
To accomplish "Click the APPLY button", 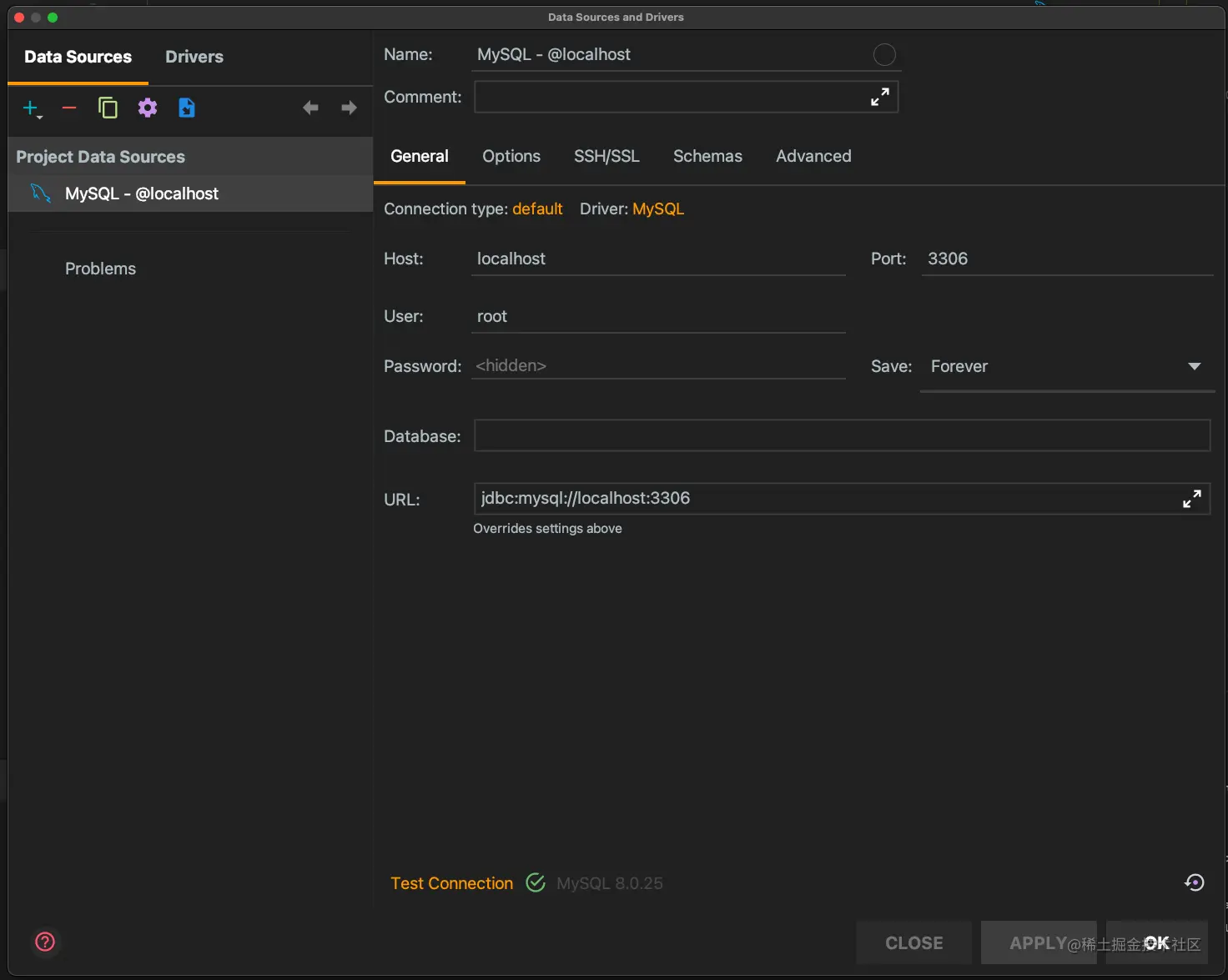I will coord(1039,942).
